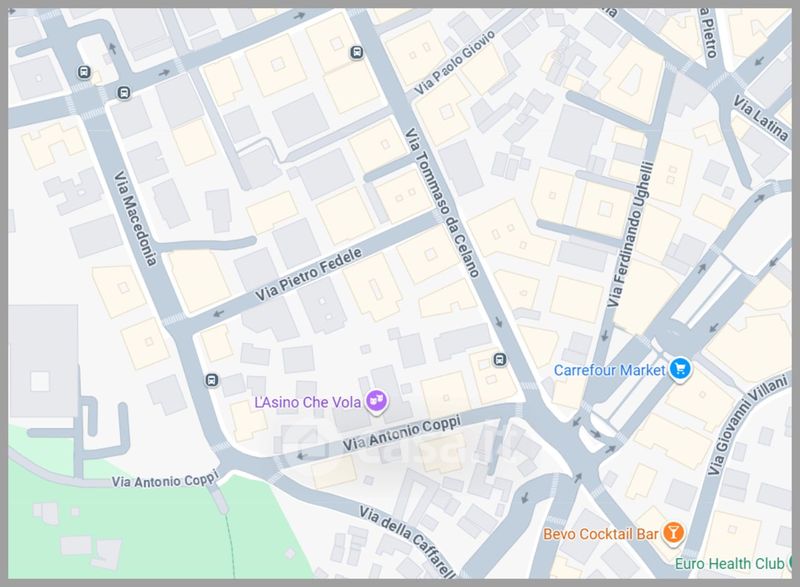This screenshot has width=800, height=587.
Task: Click the L'Asino Che Vola label
Action: (308, 402)
